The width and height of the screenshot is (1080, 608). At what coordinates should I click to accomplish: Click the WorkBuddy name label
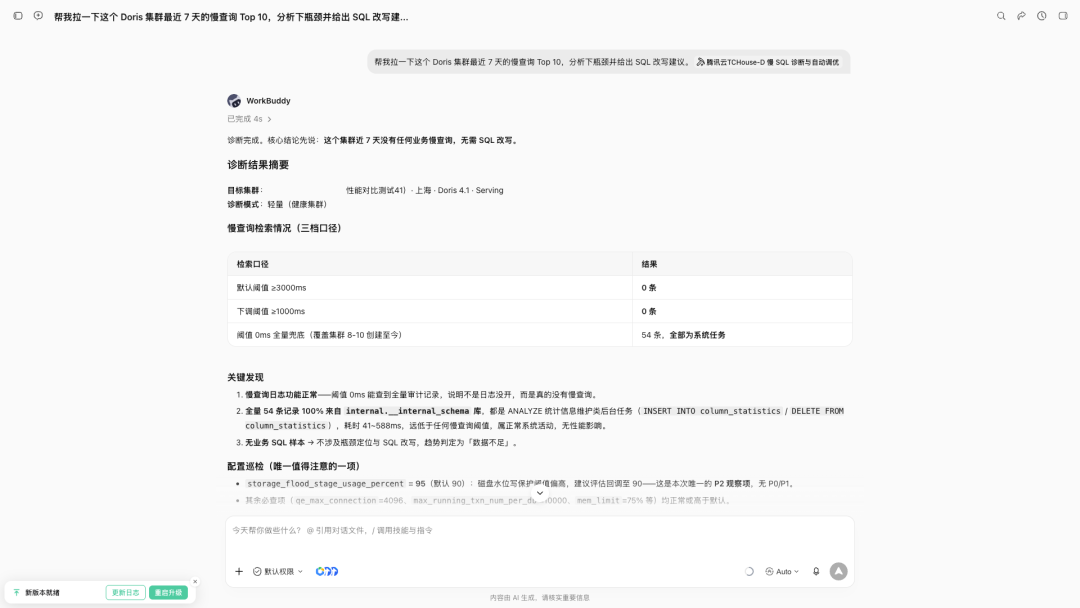268,101
